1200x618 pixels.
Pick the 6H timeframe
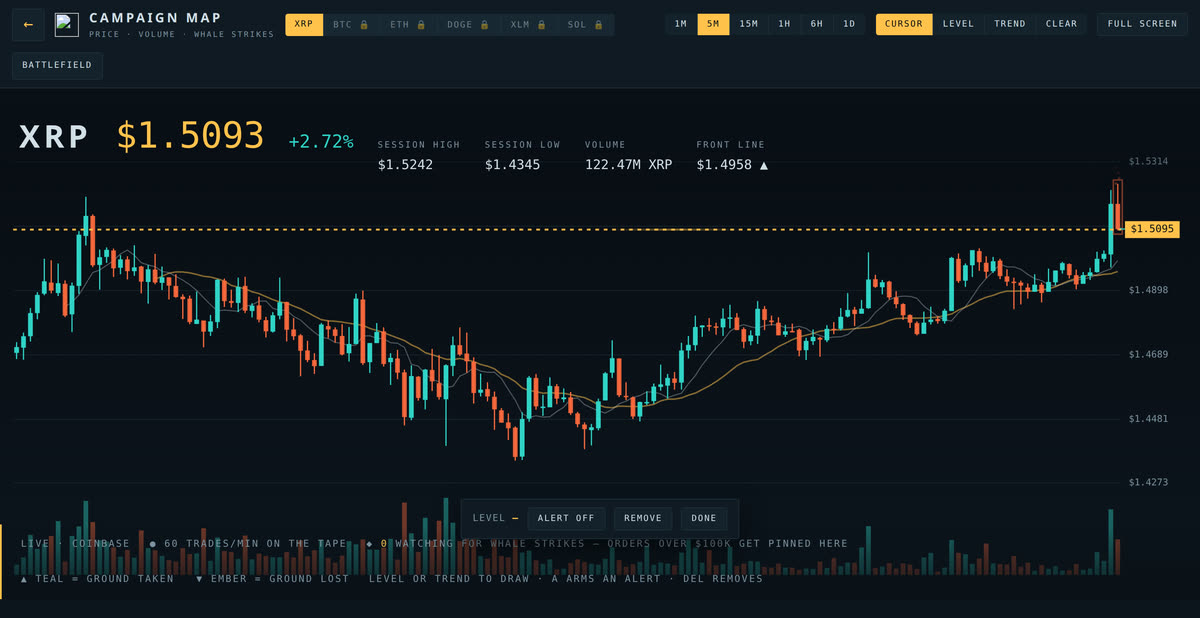(x=817, y=24)
